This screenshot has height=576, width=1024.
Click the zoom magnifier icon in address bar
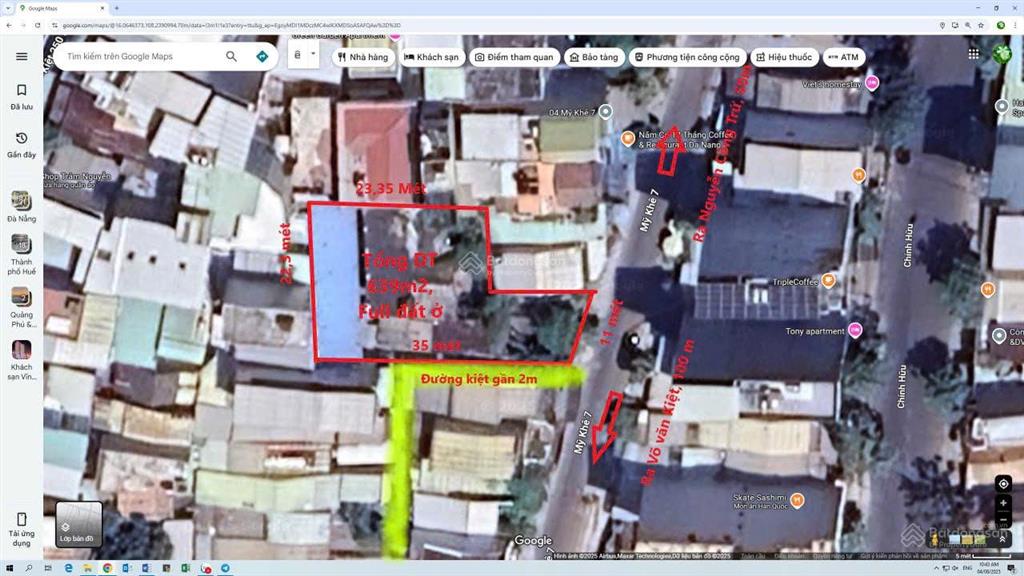[x=968, y=25]
